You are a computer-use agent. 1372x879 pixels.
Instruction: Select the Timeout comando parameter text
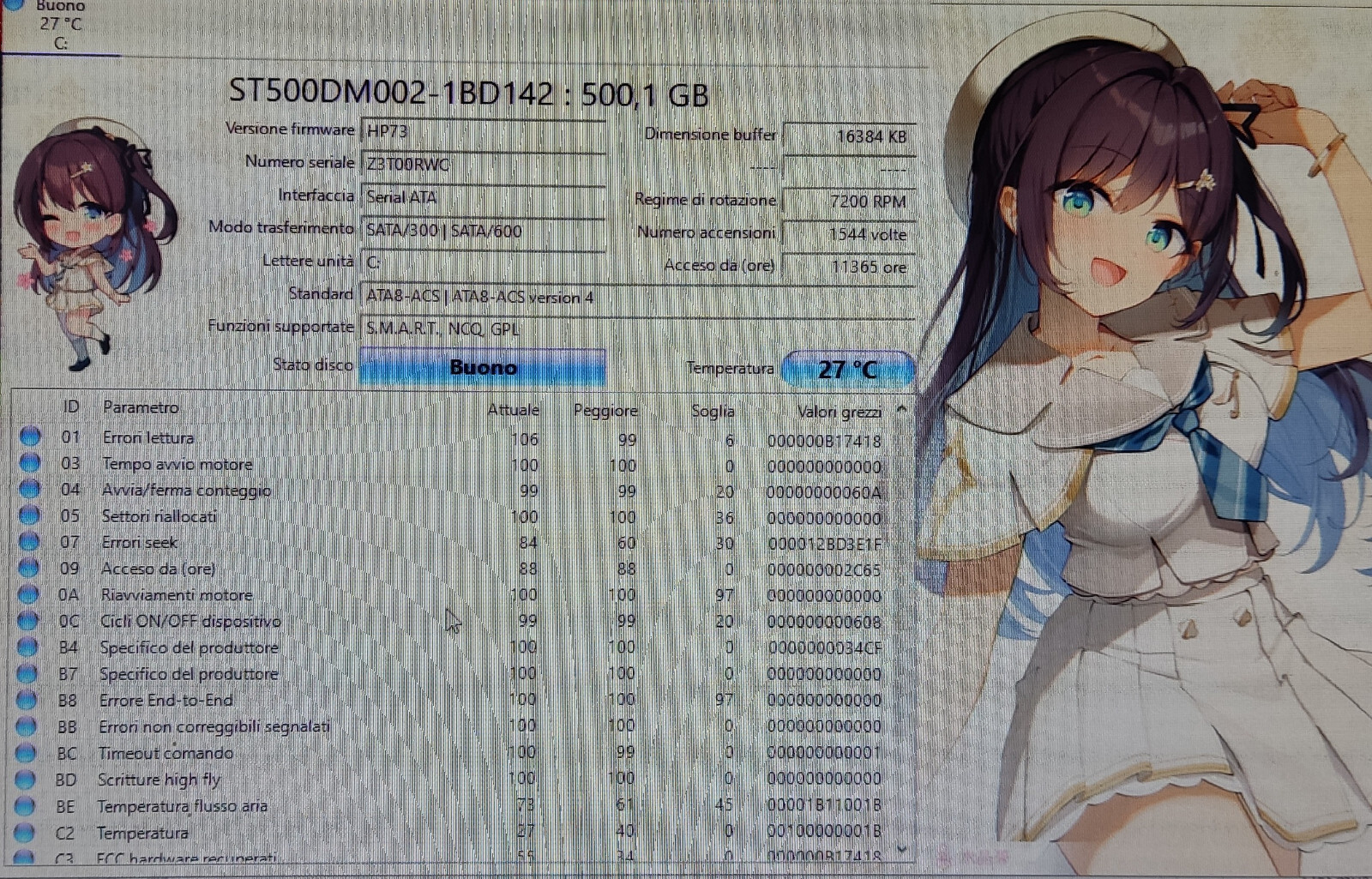click(x=165, y=753)
